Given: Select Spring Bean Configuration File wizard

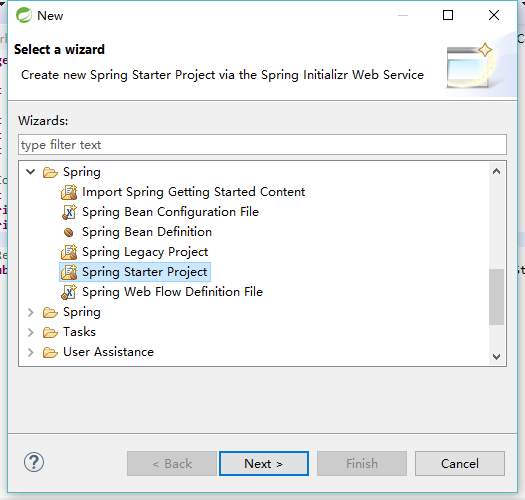Looking at the screenshot, I should 170,212.
